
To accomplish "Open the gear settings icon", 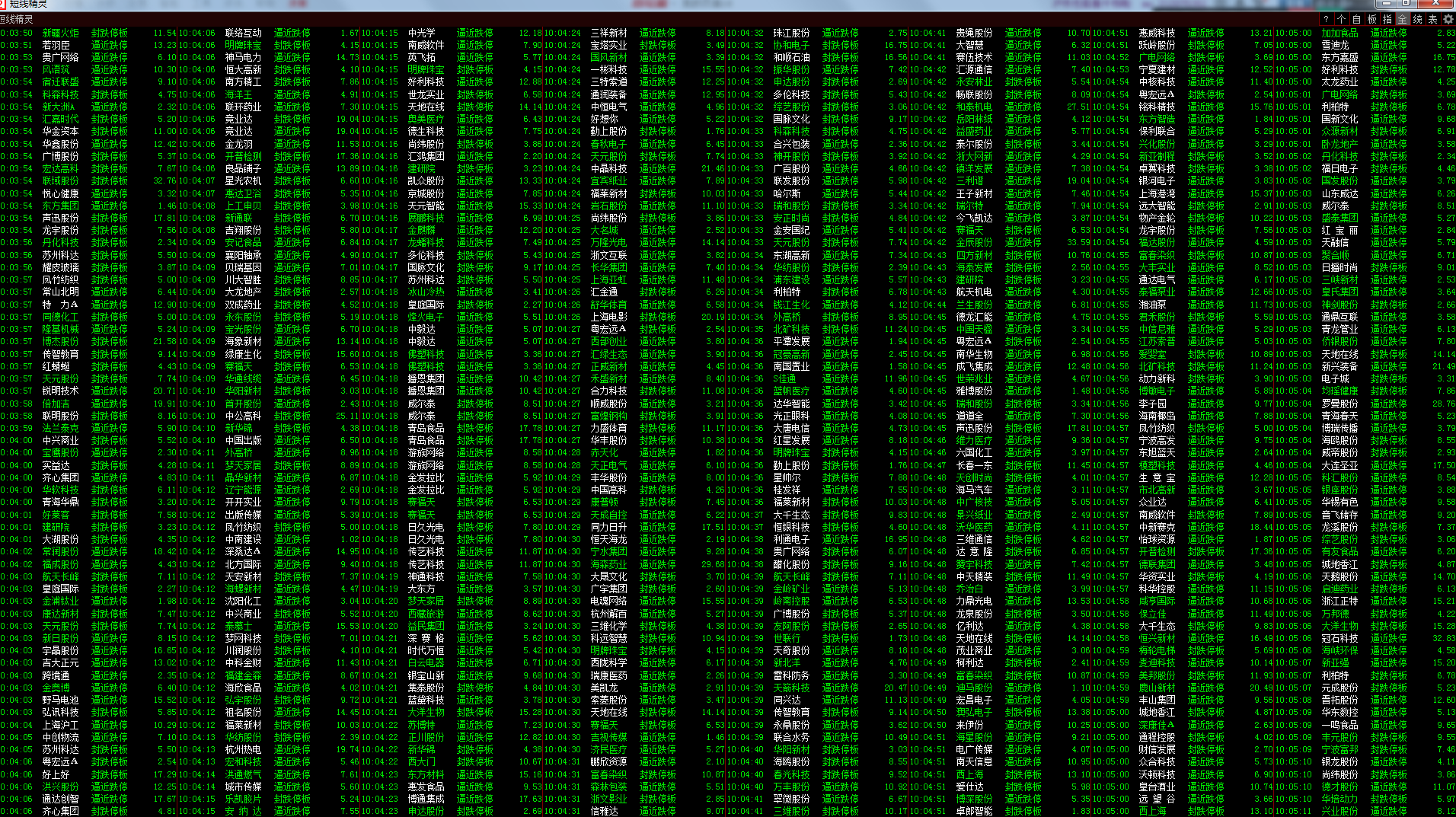I will (1448, 19).
